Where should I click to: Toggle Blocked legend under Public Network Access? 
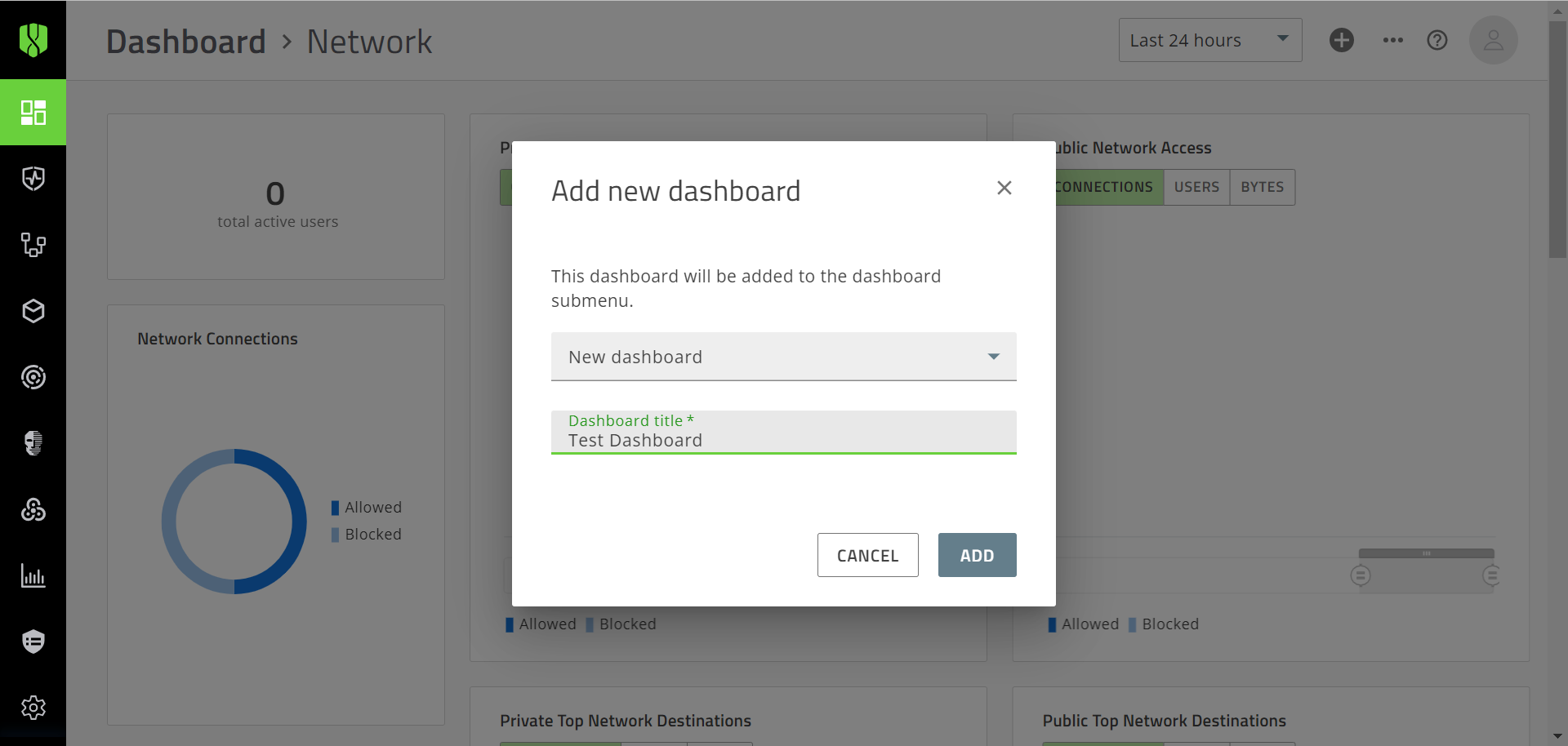tap(1164, 624)
